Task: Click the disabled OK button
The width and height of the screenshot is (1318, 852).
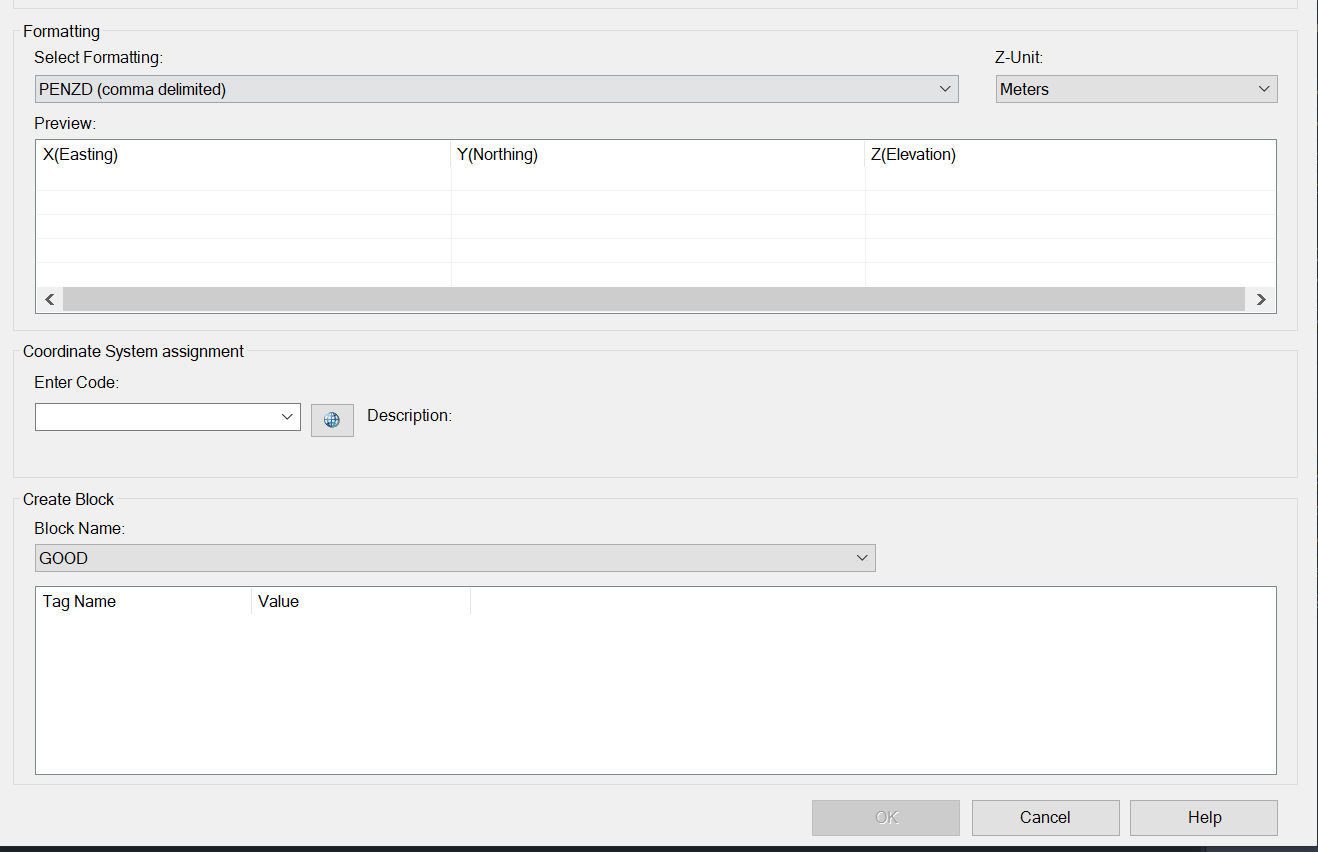Action: coord(885,817)
